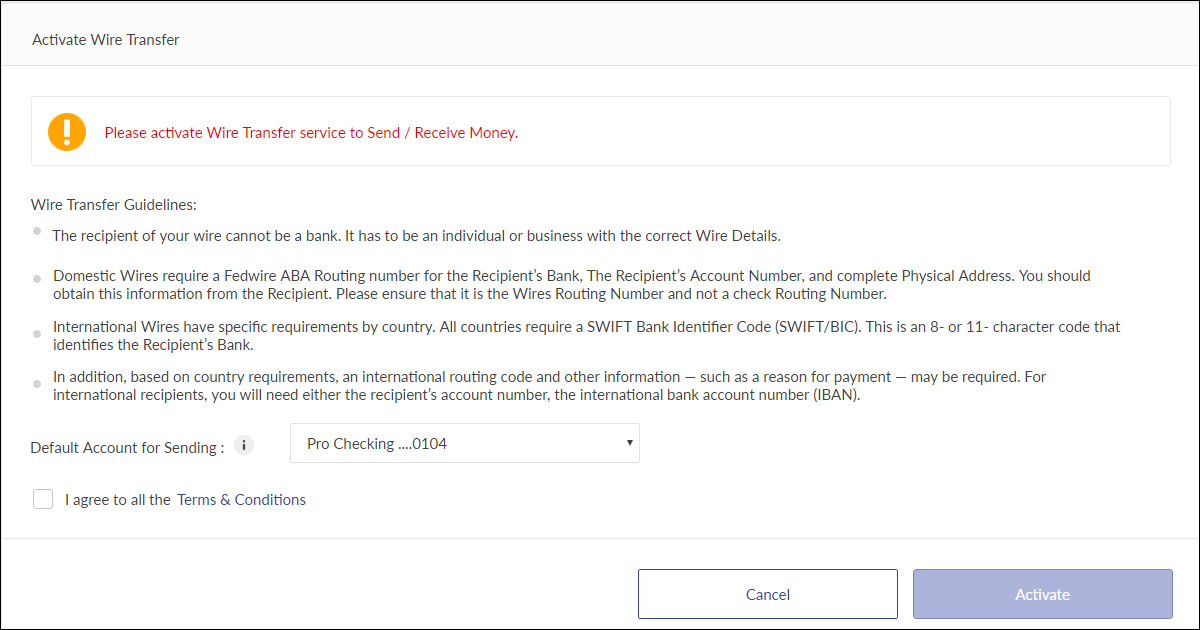The image size is (1200, 630).
Task: Click the bullet beside Domestic Wires guideline
Action: [x=37, y=280]
